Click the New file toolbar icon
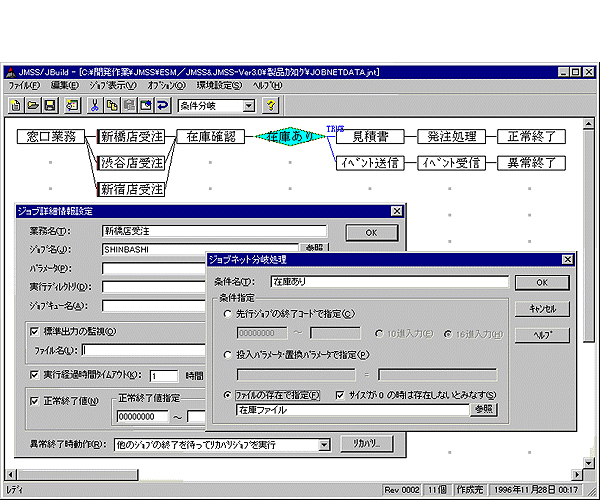The image size is (600, 500). (17, 105)
